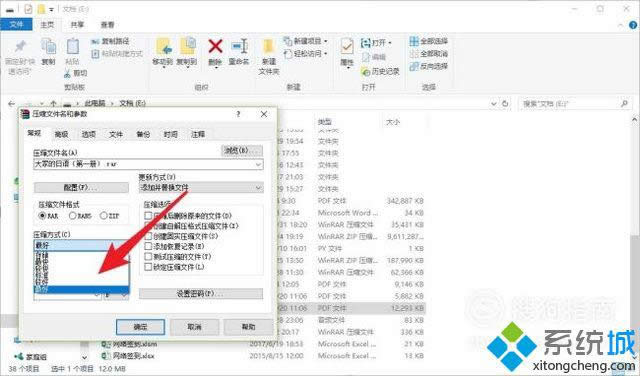Click the Move to (移动到) folder icon
Screen dimensions: 640x376
point(163,47)
